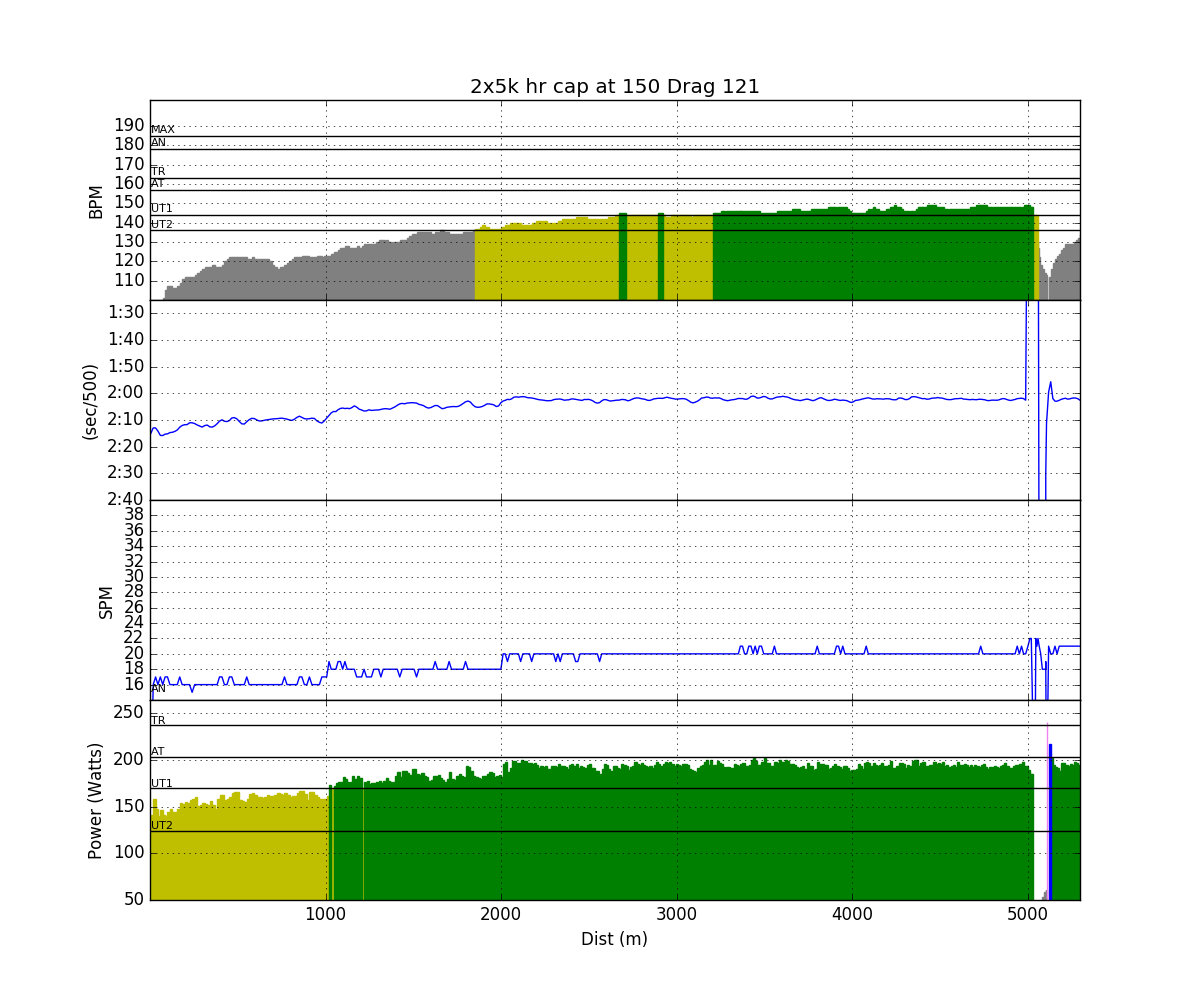Click the 250 tick on the power axis
The image size is (1200, 1000).
coord(126,712)
